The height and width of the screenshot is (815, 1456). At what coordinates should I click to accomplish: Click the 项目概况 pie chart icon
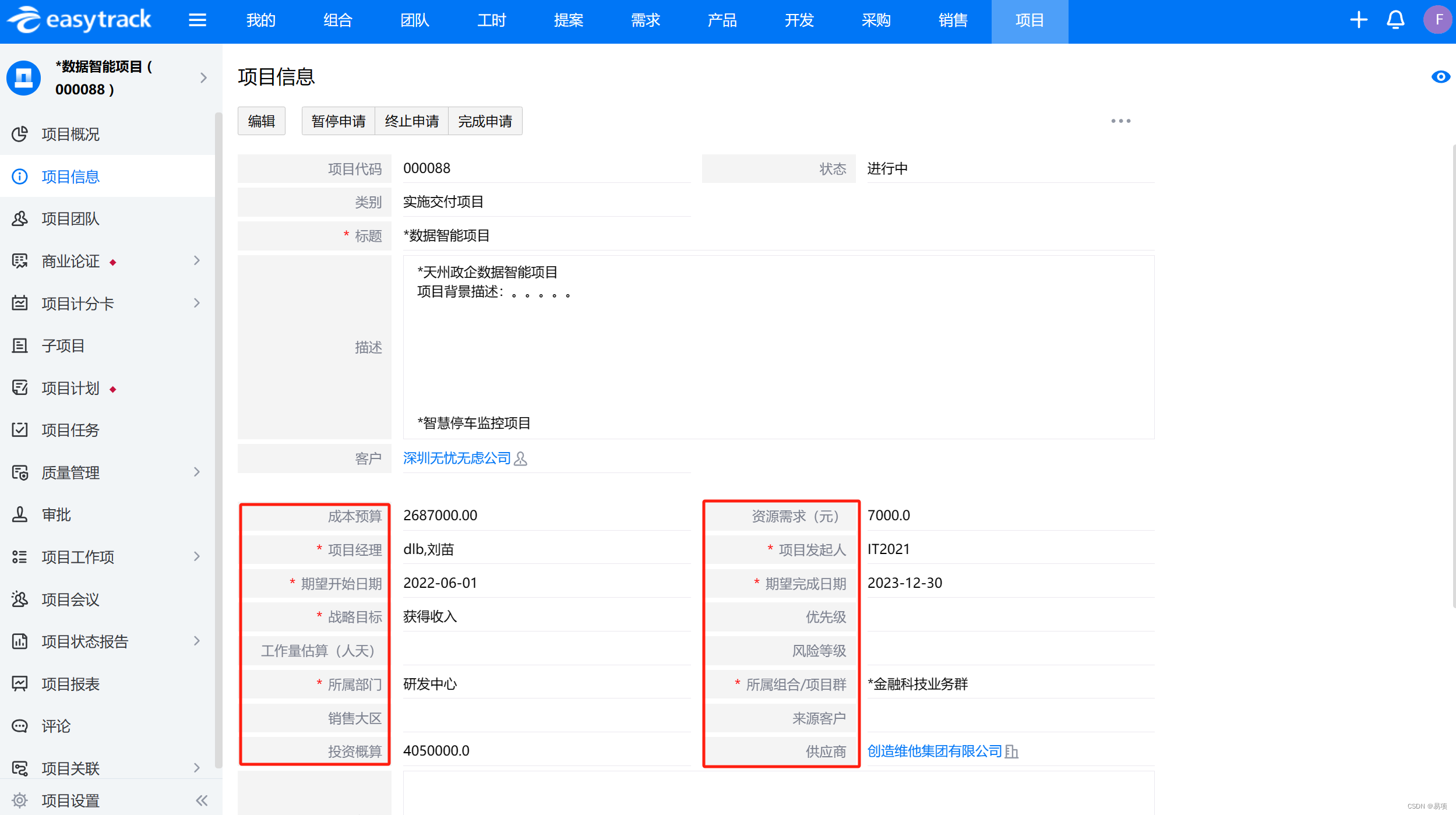pos(20,134)
